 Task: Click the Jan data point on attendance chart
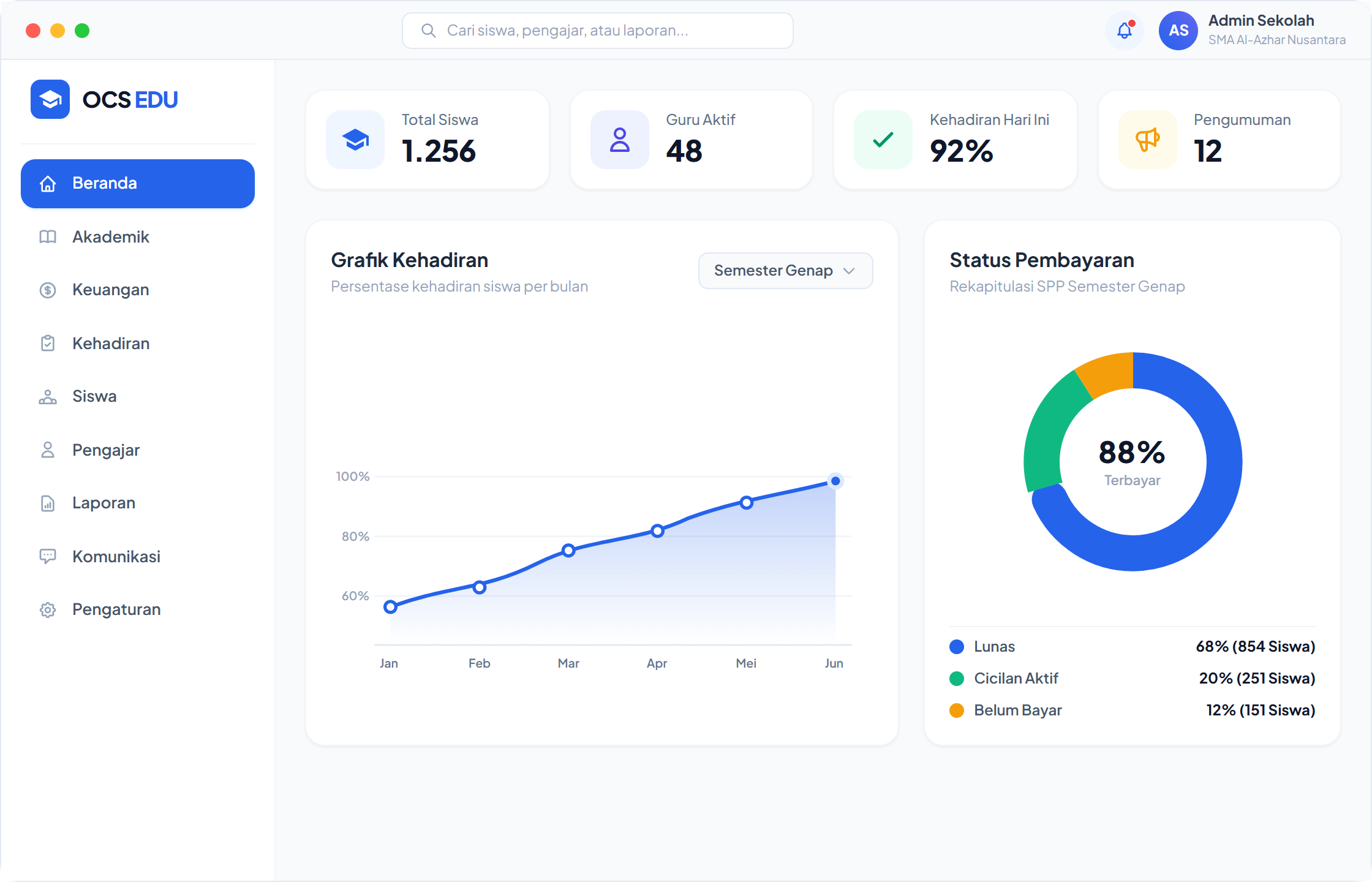390,607
